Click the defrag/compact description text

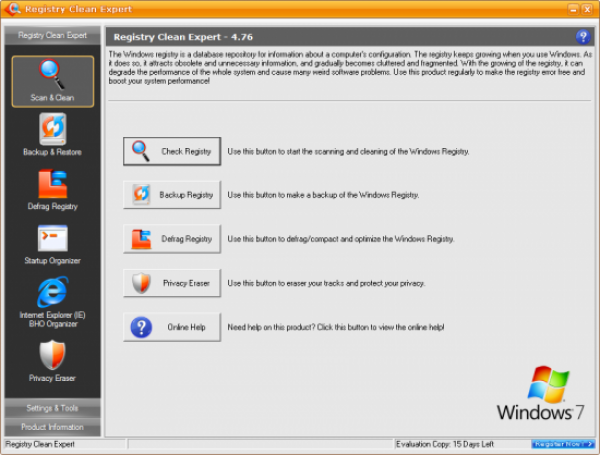click(341, 239)
